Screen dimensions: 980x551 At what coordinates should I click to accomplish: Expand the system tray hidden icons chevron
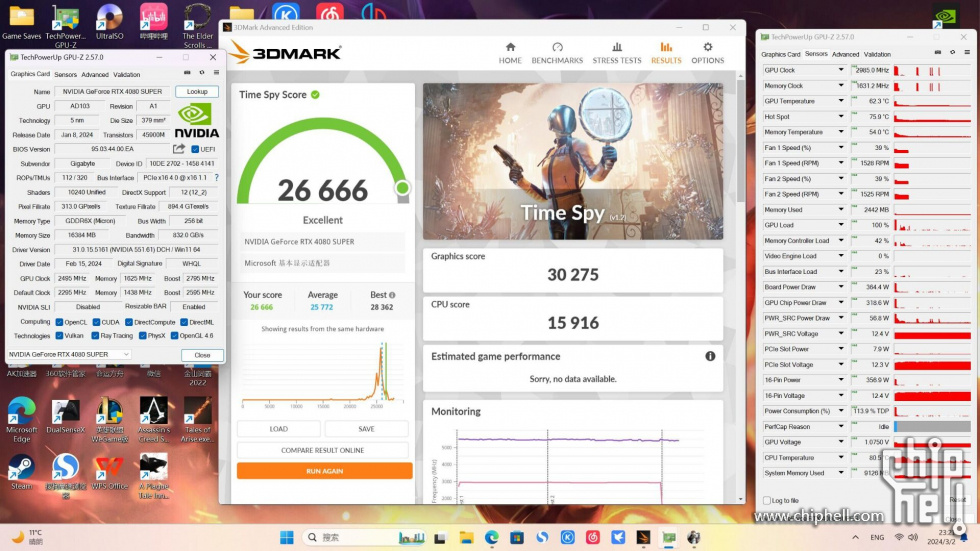[855, 537]
